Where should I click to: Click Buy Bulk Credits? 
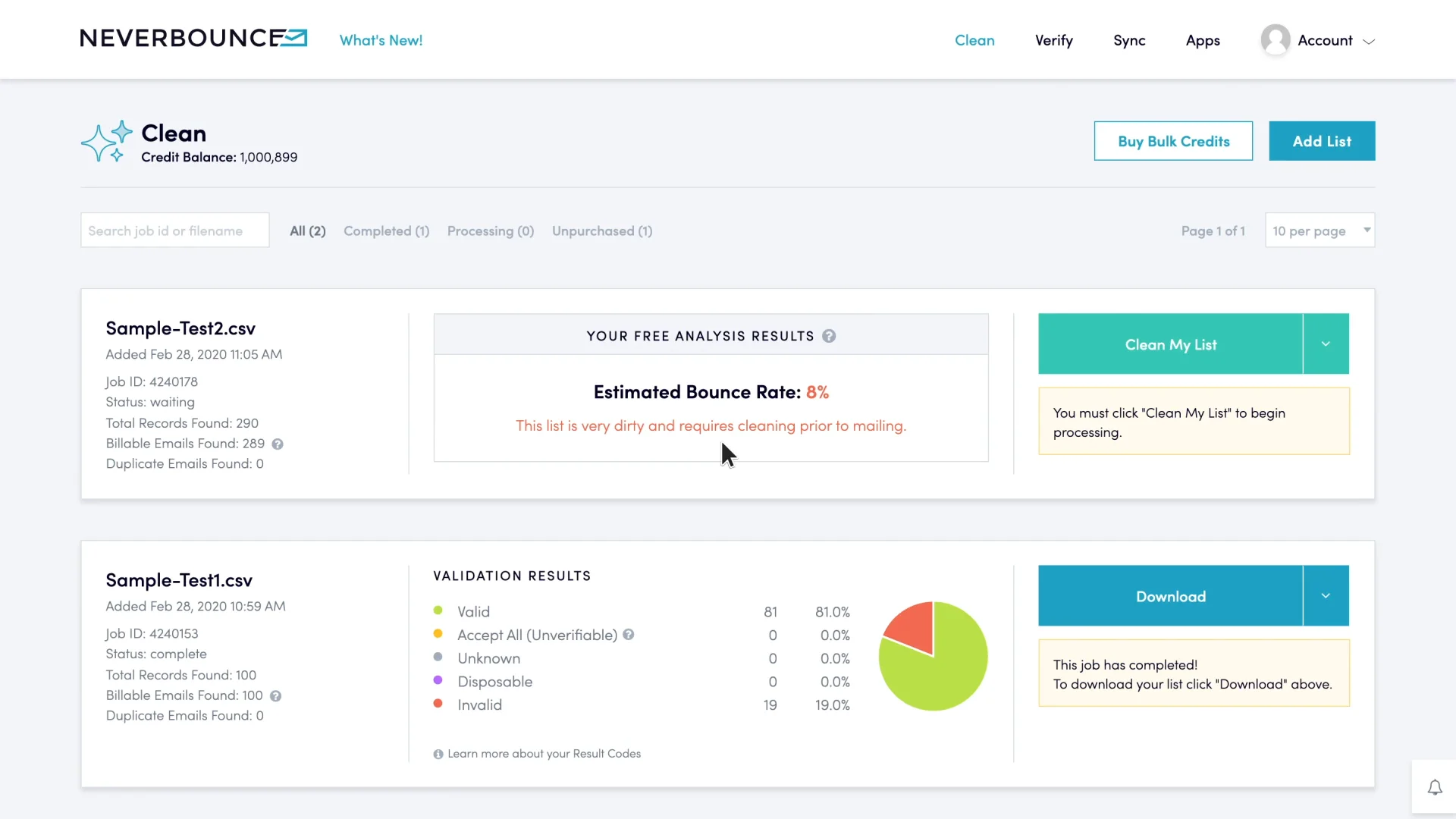click(1173, 141)
